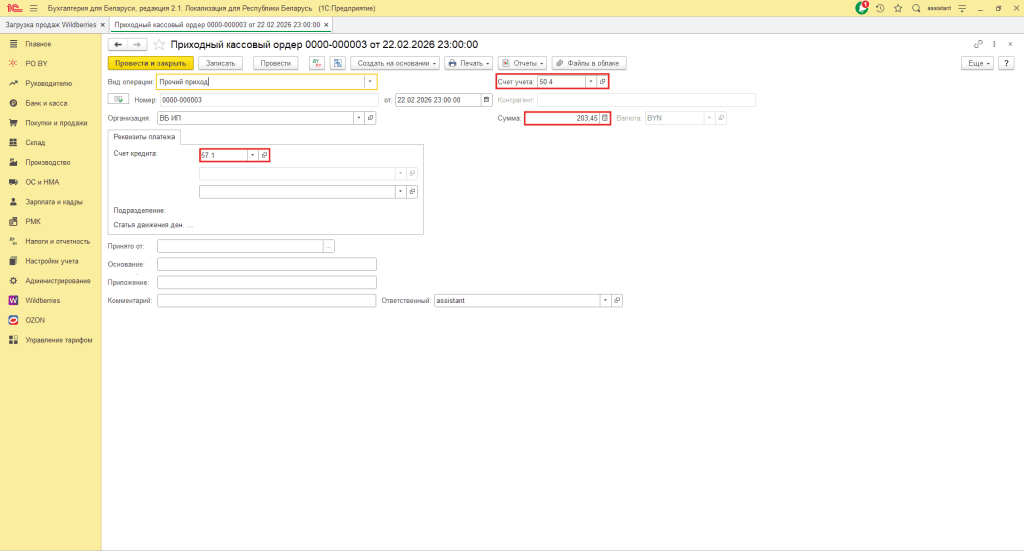This screenshot has height=551, width=1024.
Task: Click the Провести и закрыть button
Action: pyautogui.click(x=149, y=63)
